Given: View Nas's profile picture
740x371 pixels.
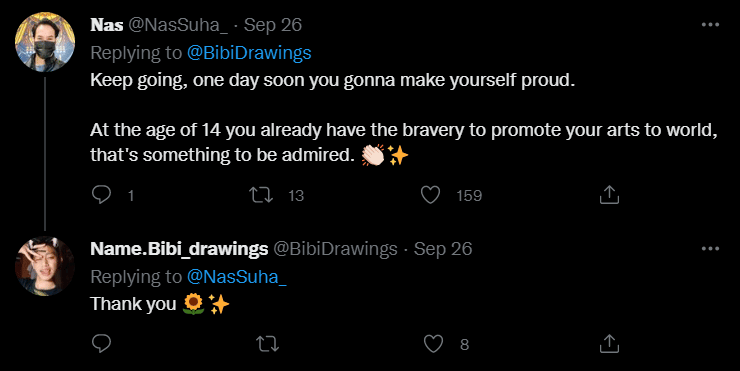Looking at the screenshot, I should pos(45,42).
